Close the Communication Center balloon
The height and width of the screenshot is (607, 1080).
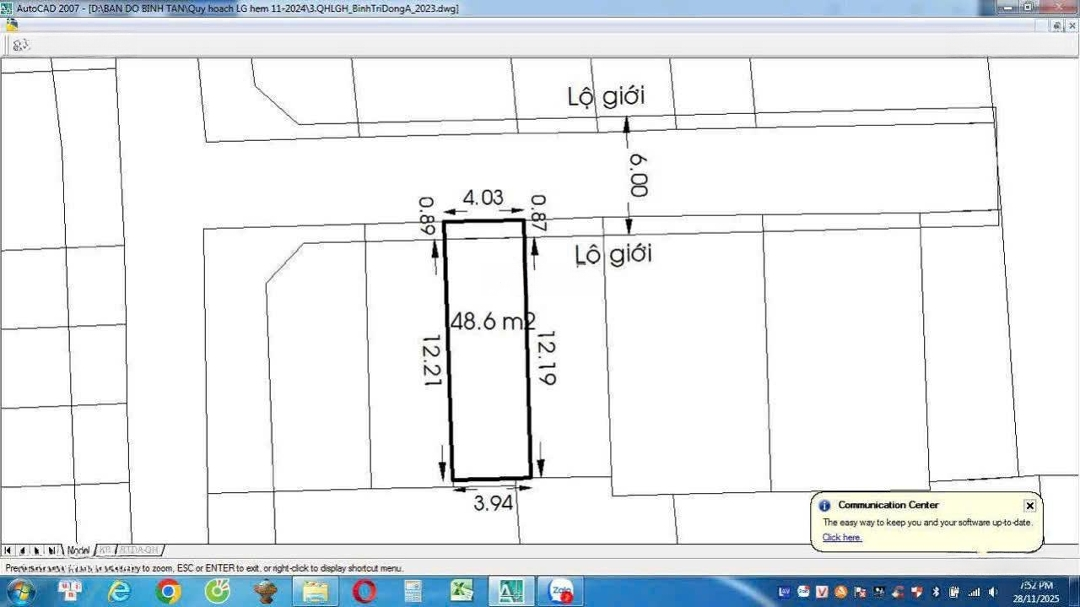click(x=1030, y=506)
